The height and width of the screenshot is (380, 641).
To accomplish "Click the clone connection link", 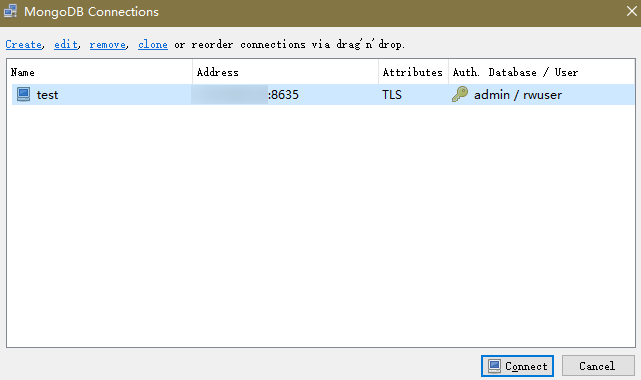I will coord(152,44).
